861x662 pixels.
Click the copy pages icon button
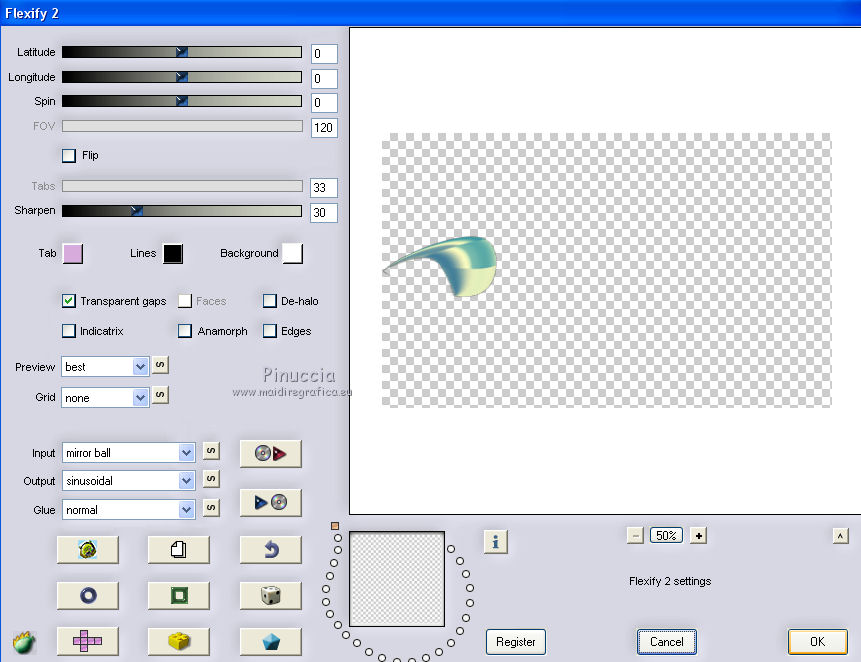coord(178,549)
